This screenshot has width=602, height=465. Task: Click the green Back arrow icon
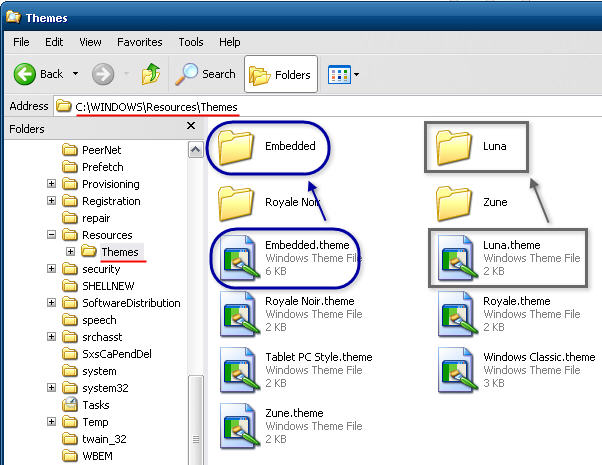coord(25,74)
